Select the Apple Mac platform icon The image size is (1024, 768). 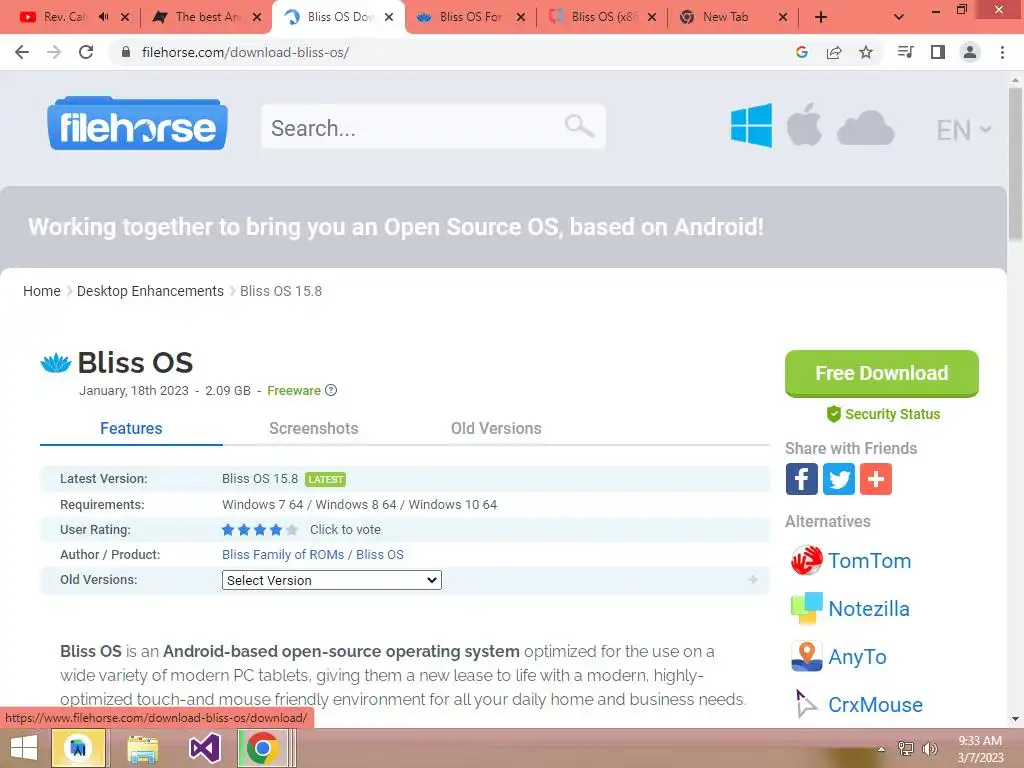[804, 124]
